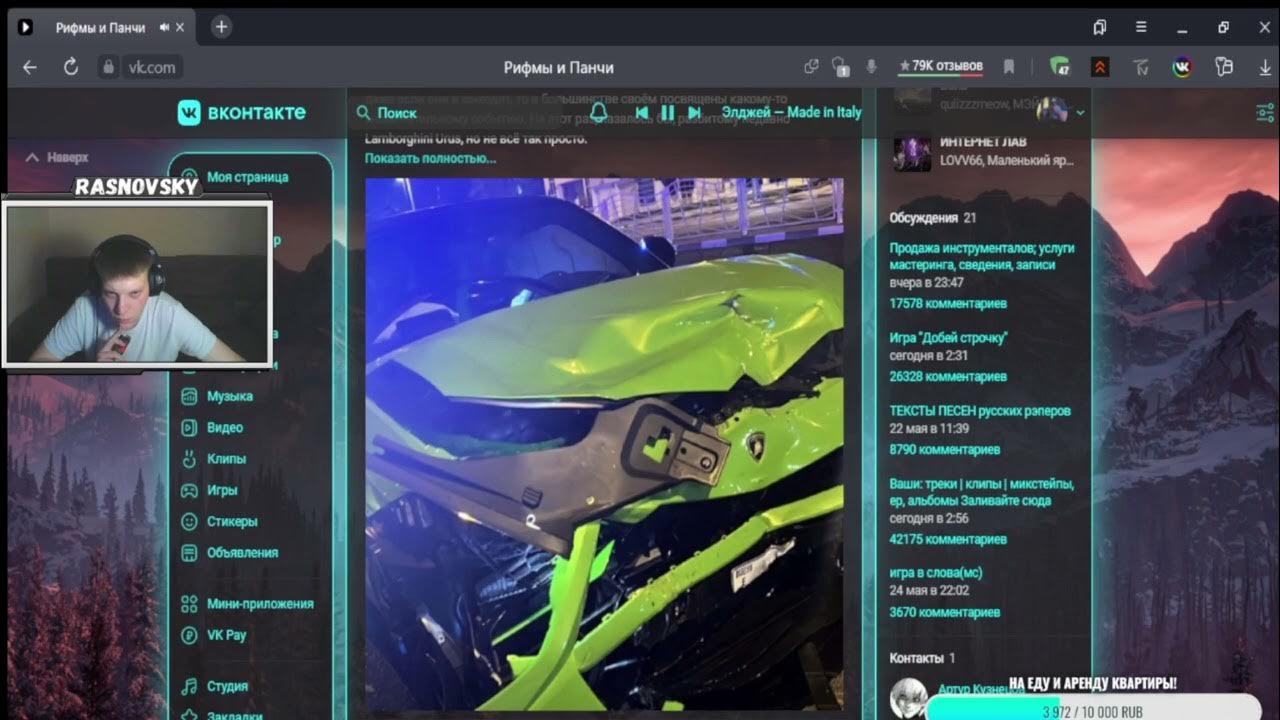The height and width of the screenshot is (720, 1280).
Task: Click the donation goal progress bar
Action: click(1092, 709)
